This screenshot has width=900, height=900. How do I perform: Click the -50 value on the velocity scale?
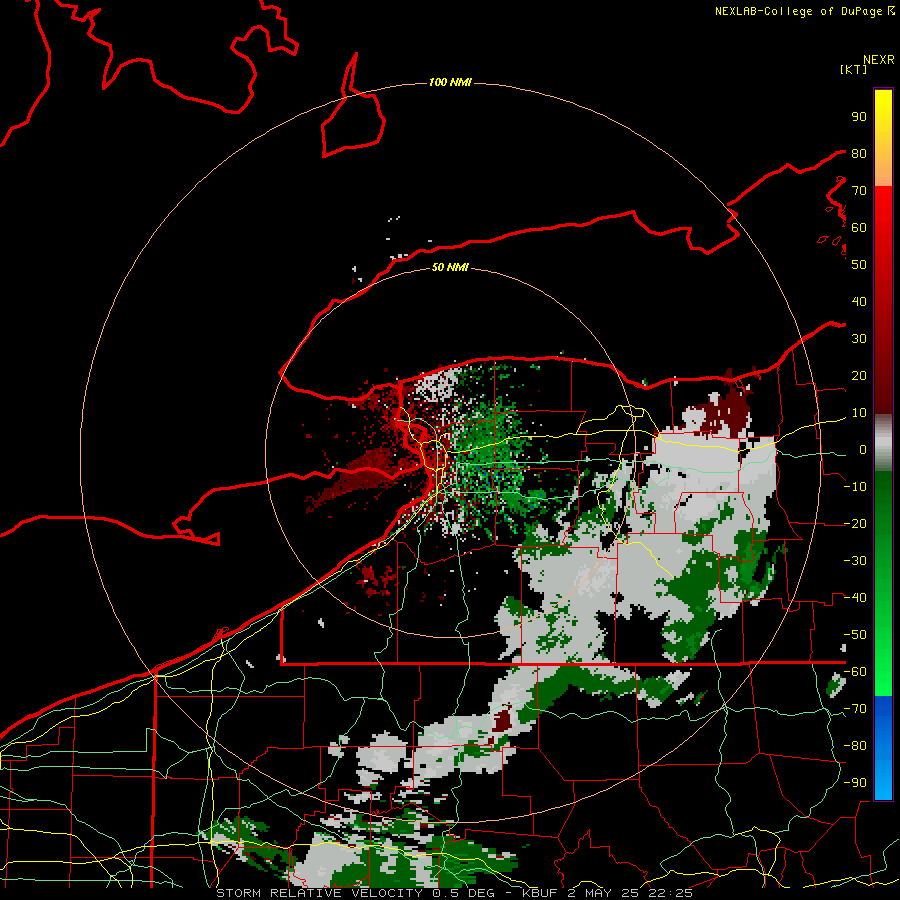pos(855,635)
